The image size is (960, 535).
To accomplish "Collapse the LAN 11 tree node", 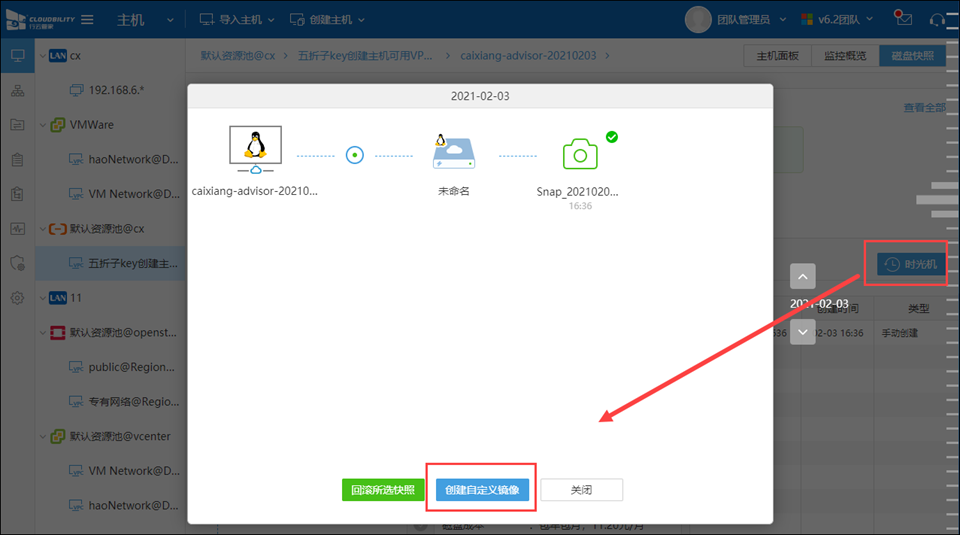I will point(43,298).
